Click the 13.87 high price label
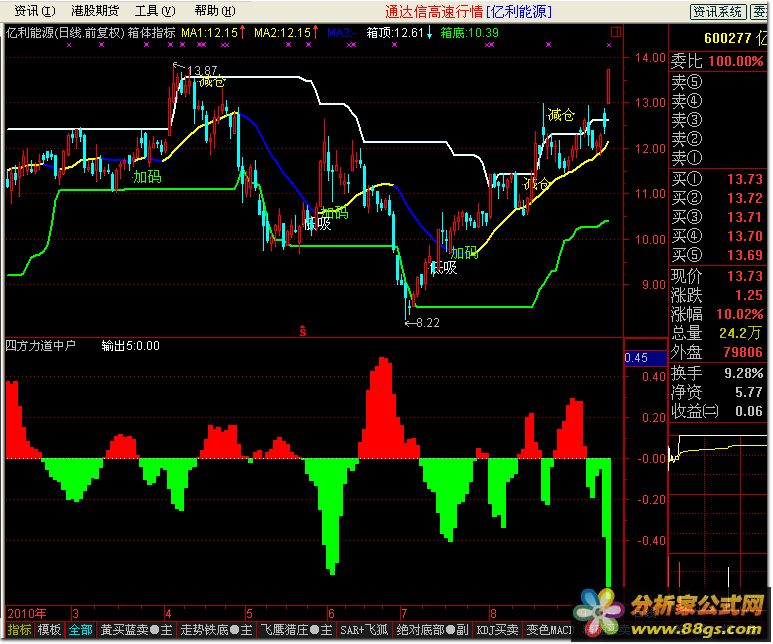This screenshot has width=773, height=644. point(203,71)
